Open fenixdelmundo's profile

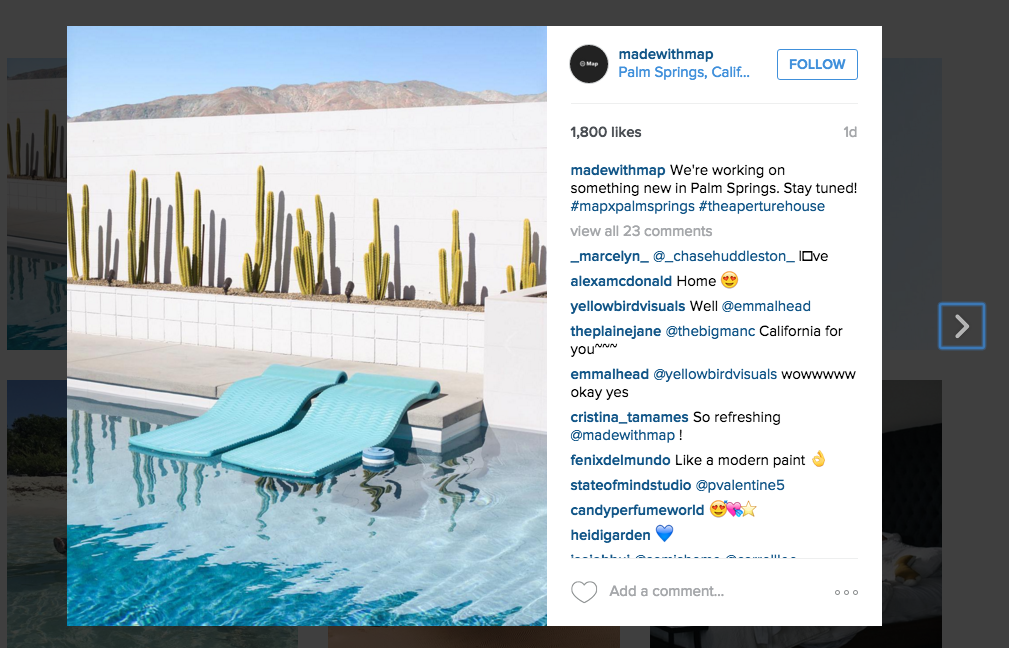(620, 460)
